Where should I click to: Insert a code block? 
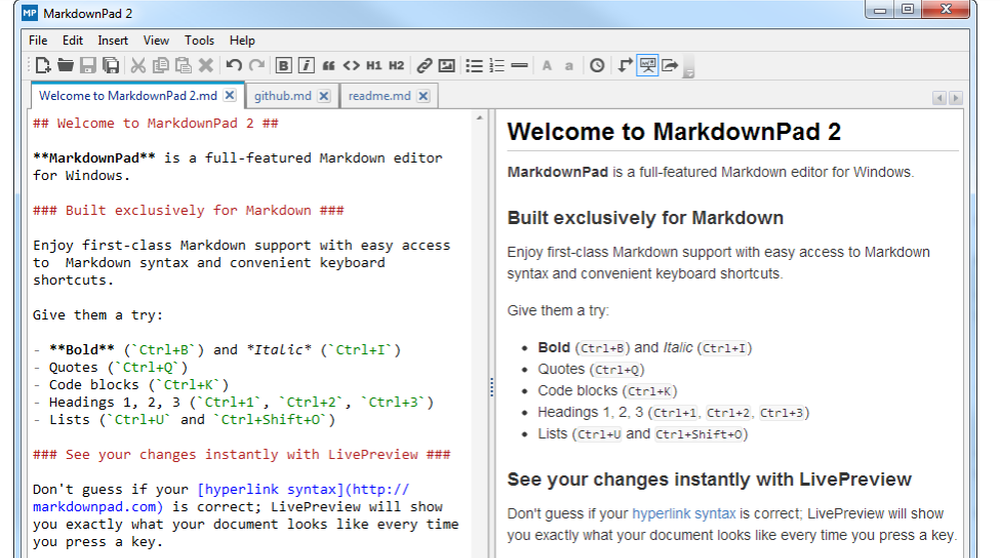(351, 65)
